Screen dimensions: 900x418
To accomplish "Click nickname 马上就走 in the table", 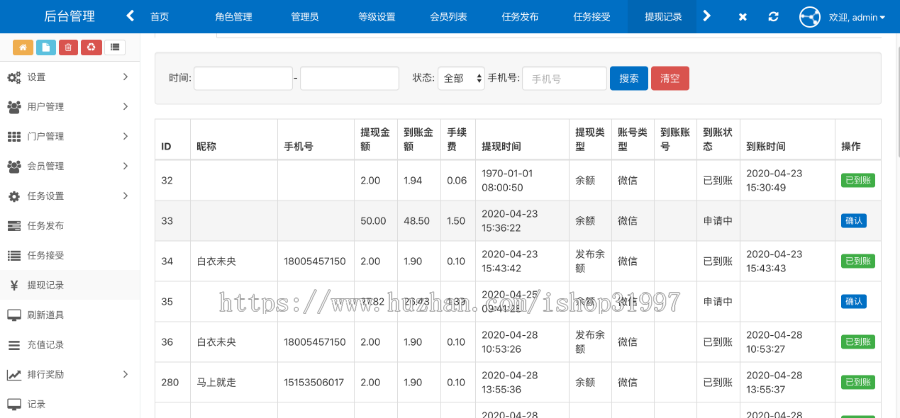I will (216, 382).
